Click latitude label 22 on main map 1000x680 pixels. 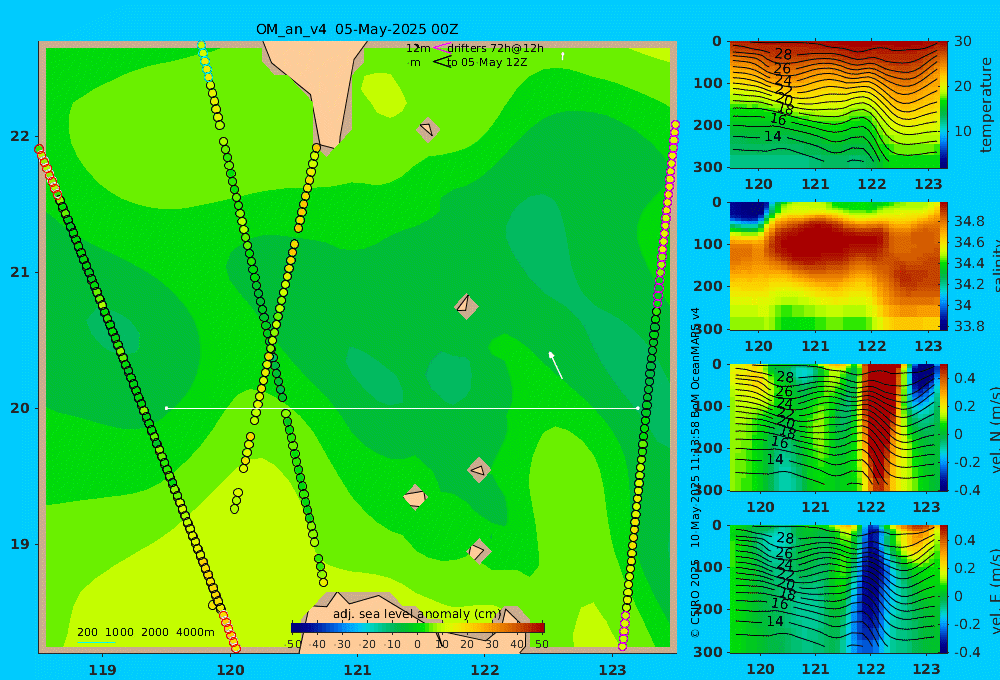pos(20,136)
